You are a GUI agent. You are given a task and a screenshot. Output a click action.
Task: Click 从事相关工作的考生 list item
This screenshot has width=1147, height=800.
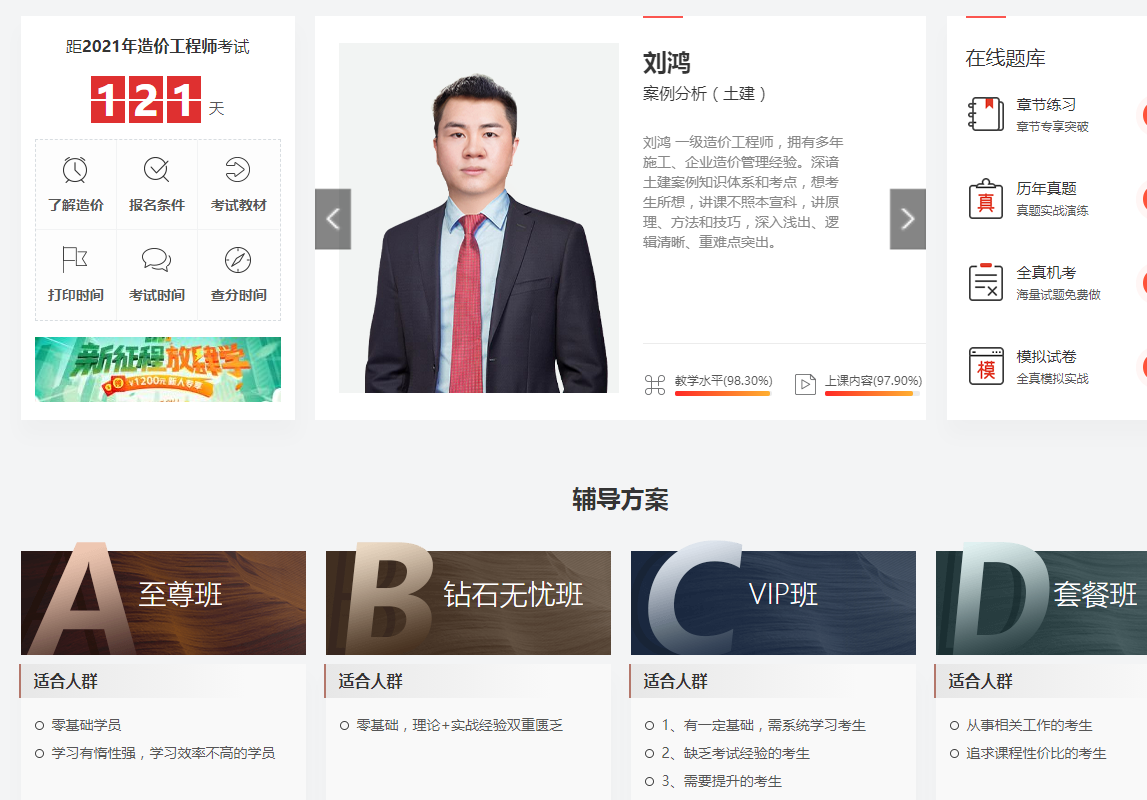1029,725
